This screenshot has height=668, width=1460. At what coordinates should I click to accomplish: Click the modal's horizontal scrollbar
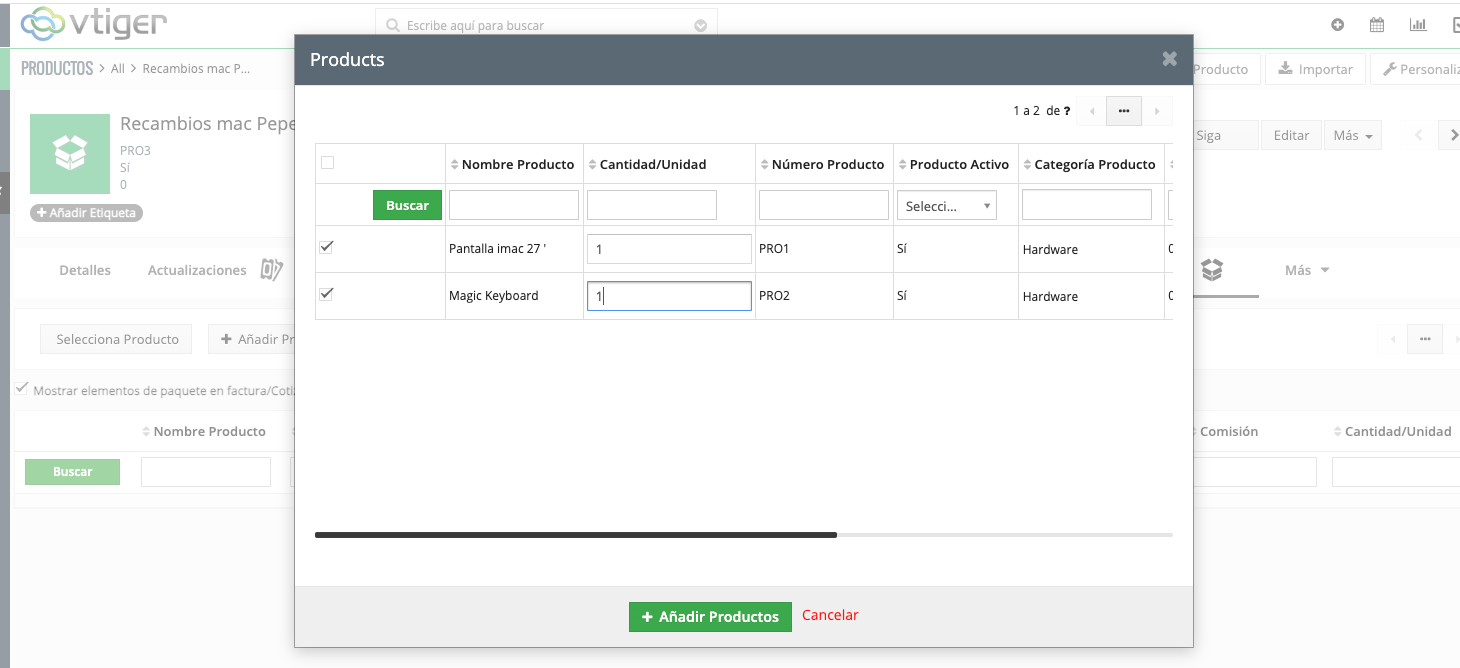[x=575, y=535]
